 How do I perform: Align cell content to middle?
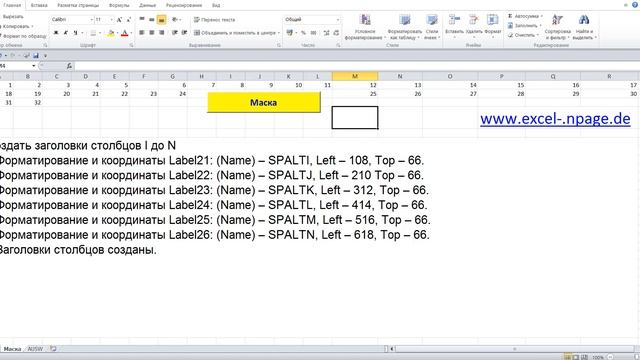[x=151, y=19]
